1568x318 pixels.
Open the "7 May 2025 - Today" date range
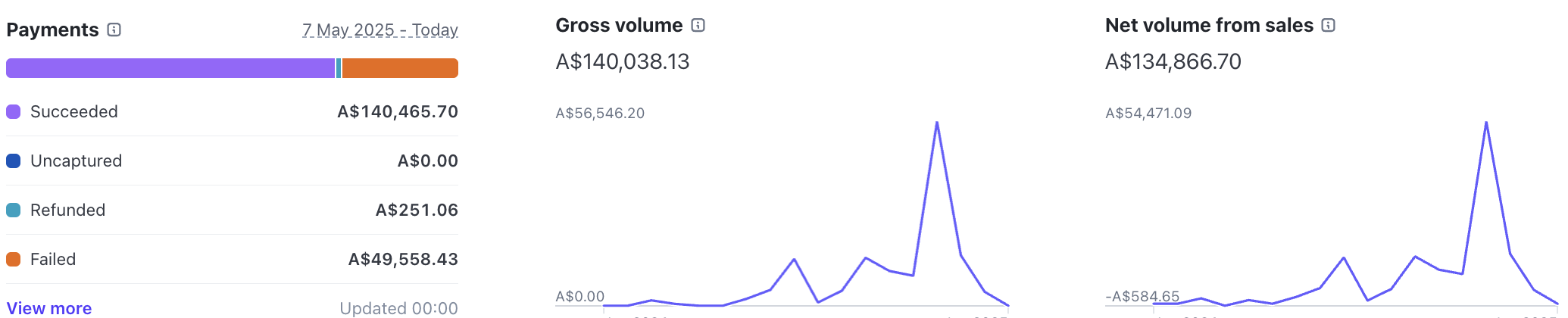[380, 30]
